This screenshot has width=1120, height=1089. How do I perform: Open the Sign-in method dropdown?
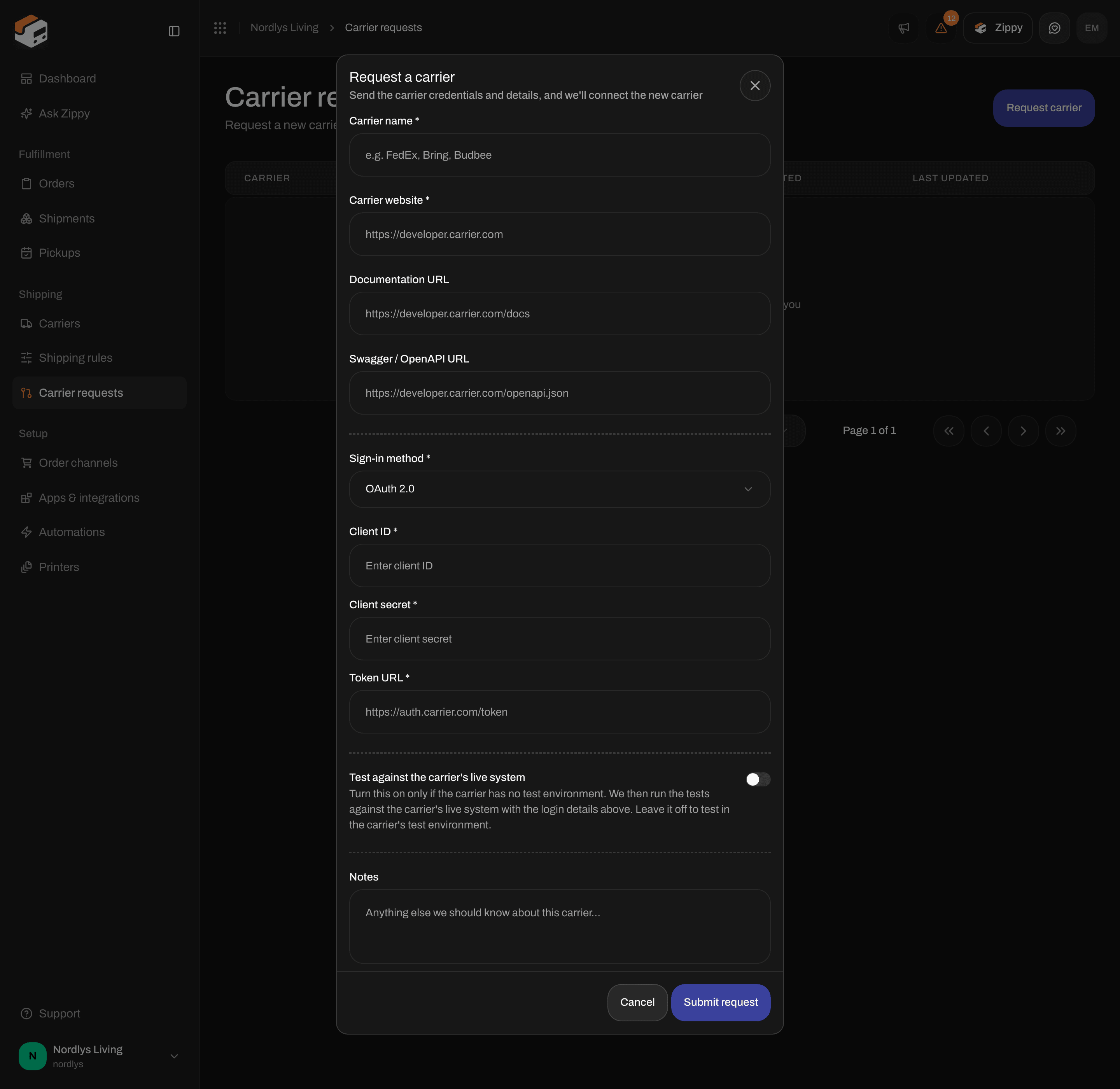[560, 489]
